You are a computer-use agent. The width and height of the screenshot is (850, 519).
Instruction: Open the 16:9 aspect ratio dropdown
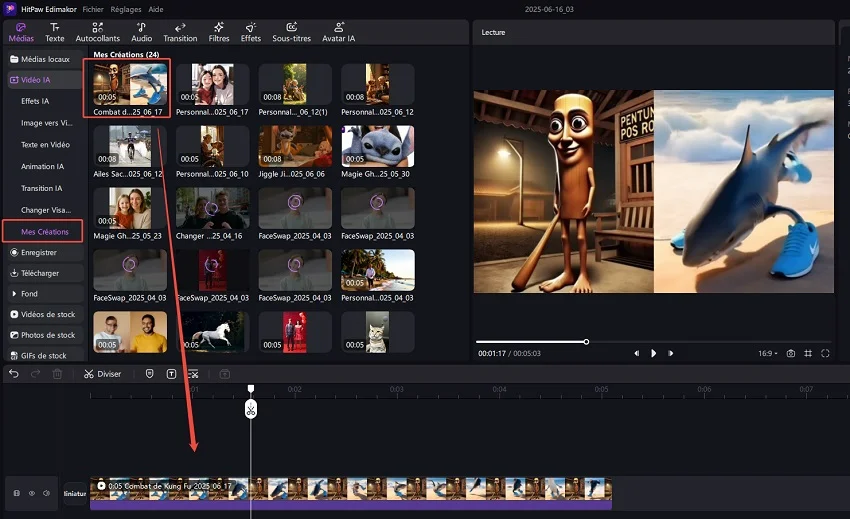coord(767,353)
